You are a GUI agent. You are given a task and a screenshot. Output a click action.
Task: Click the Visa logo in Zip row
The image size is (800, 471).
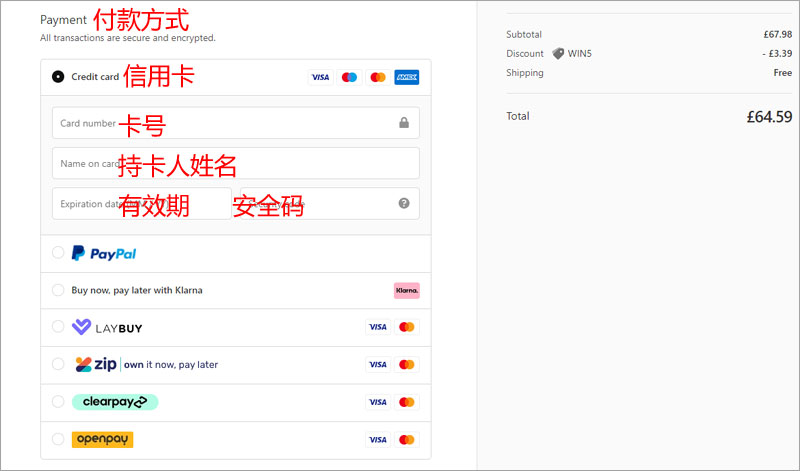[378, 364]
